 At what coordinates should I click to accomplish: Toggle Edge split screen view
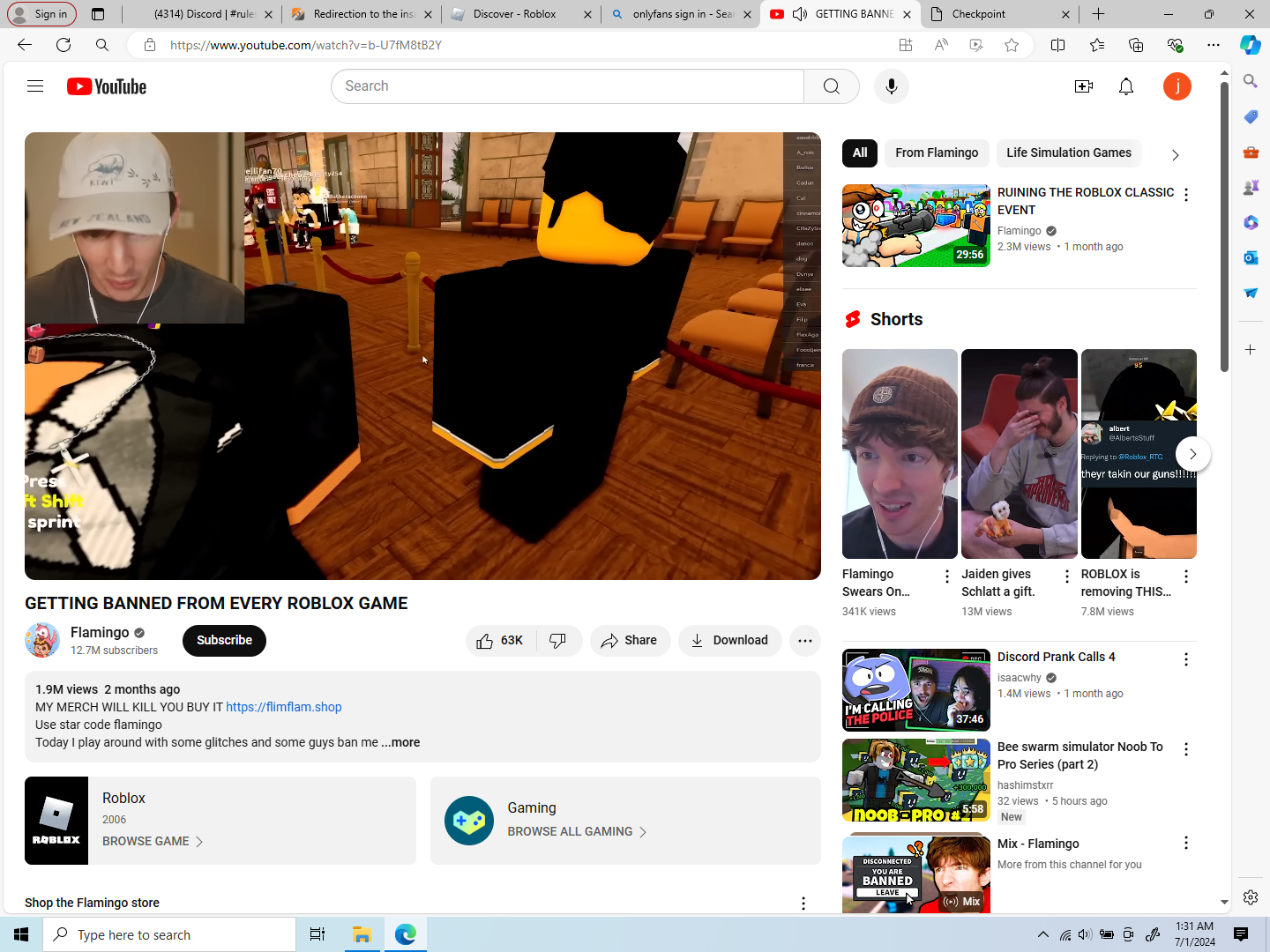point(1058,45)
